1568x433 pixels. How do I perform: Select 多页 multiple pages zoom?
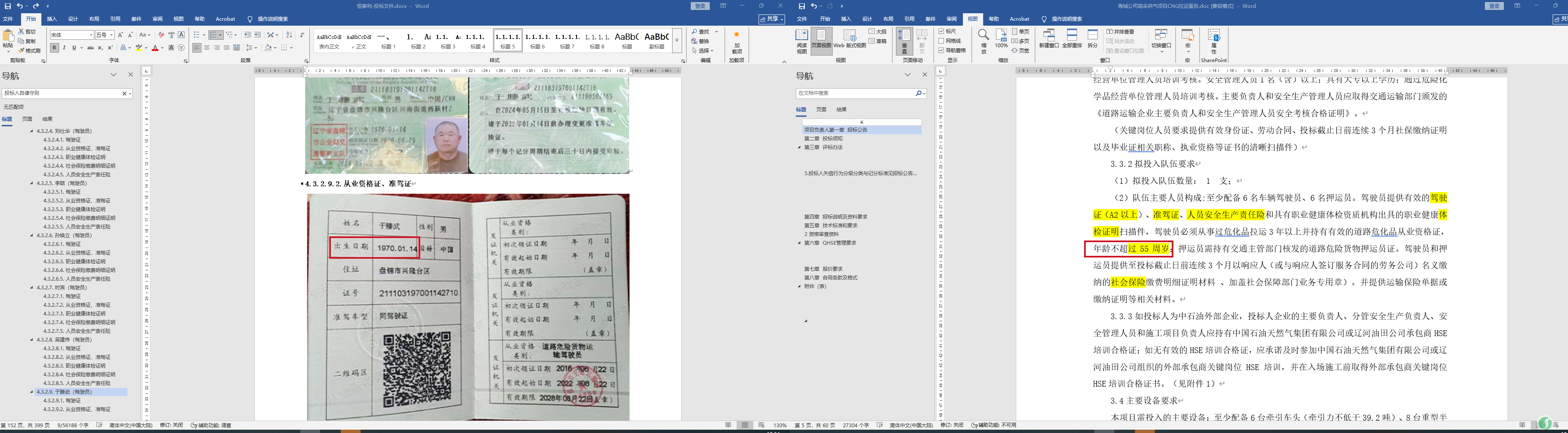point(1021,41)
